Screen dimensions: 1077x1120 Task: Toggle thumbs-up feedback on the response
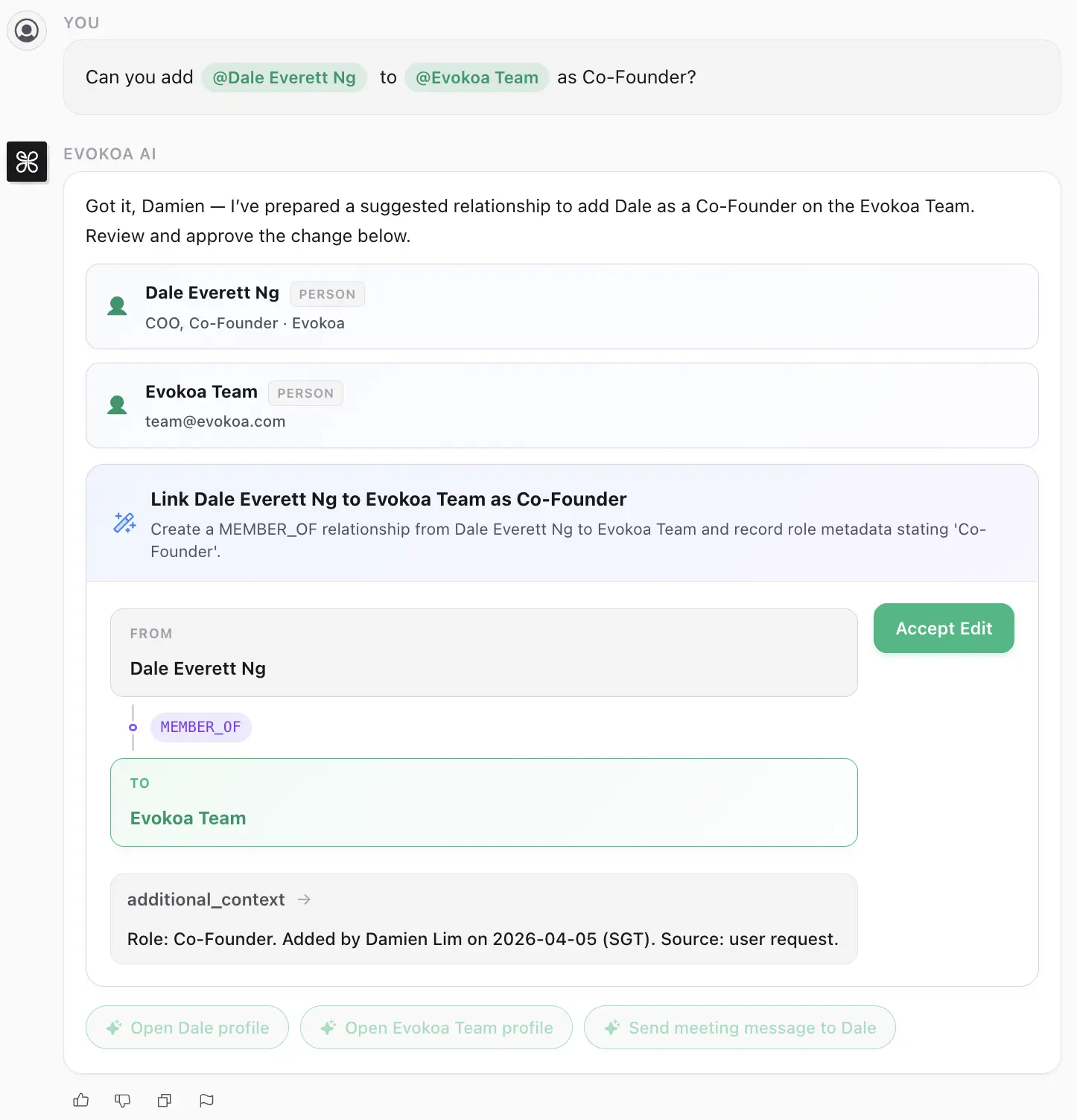point(80,1100)
